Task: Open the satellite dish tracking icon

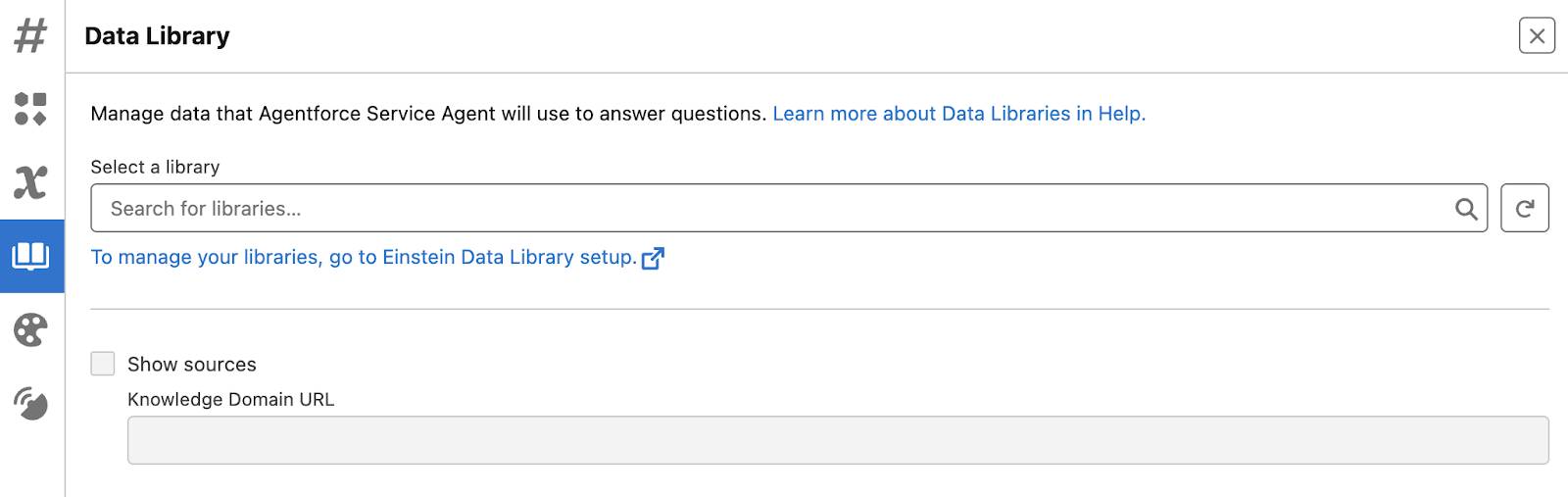Action: point(31,403)
